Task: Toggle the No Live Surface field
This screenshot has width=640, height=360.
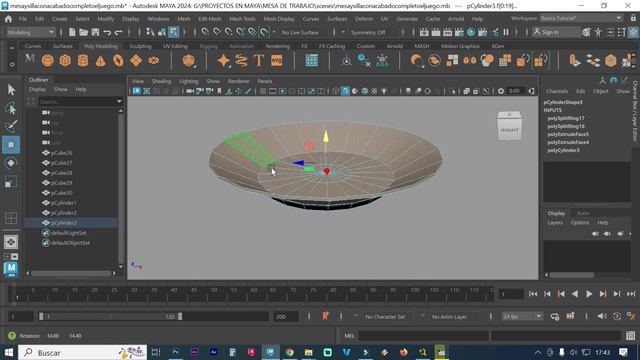Action: tap(300, 32)
